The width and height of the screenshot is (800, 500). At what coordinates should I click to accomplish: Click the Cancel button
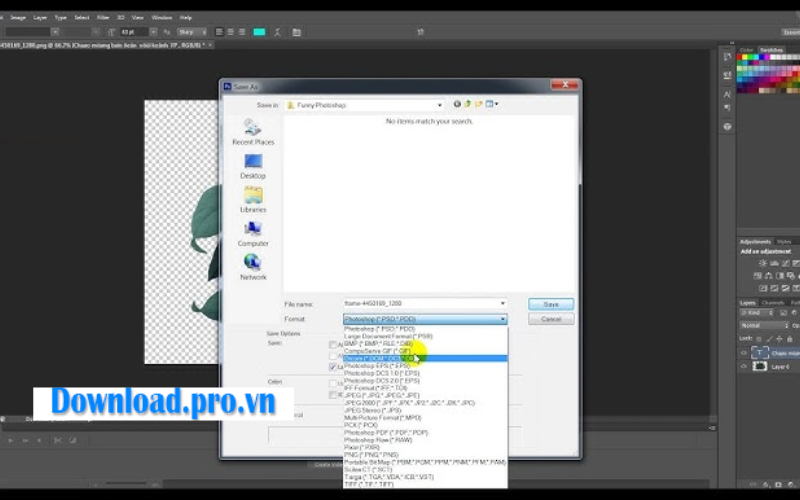tap(551, 319)
